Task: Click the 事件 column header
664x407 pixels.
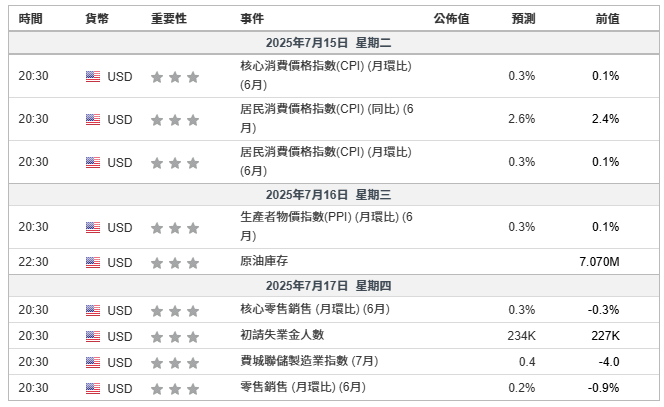Action: 253,19
